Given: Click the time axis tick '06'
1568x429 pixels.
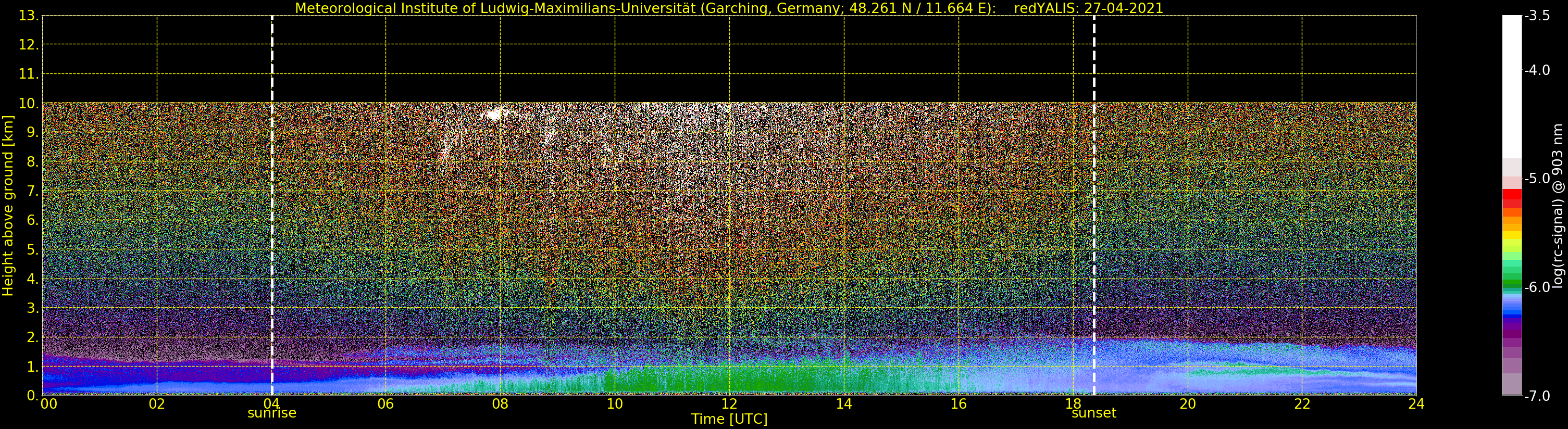Looking at the screenshot, I should (386, 404).
